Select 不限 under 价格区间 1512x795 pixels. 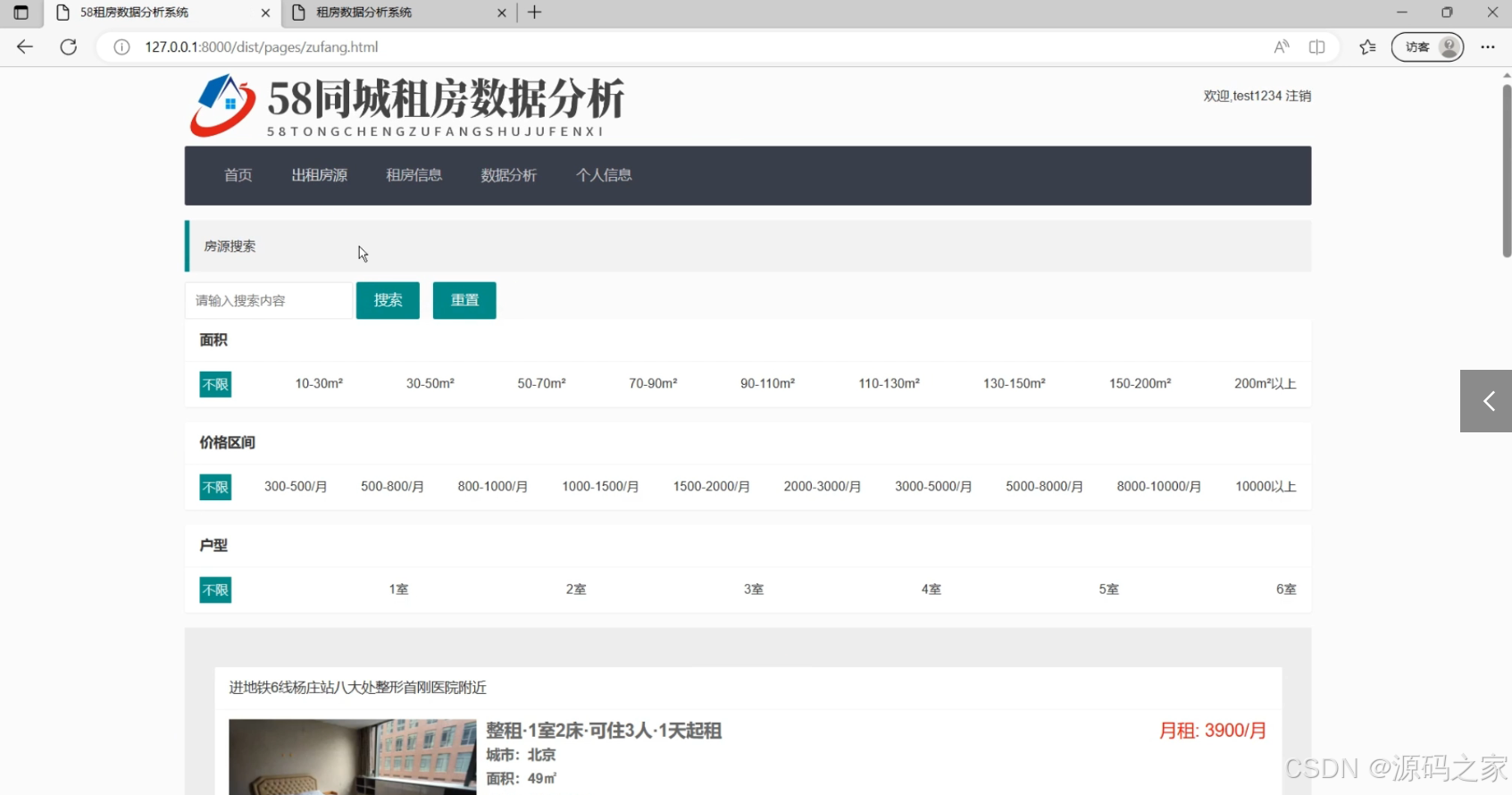(x=215, y=487)
